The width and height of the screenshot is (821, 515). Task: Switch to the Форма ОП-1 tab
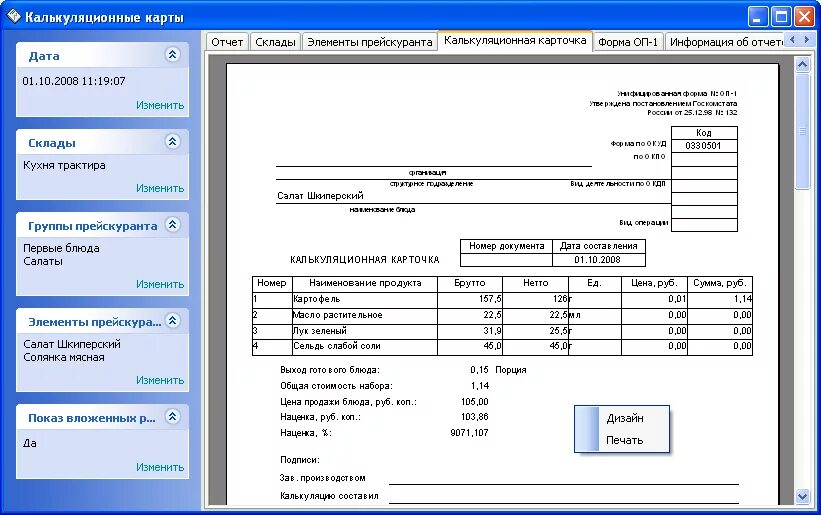click(628, 42)
